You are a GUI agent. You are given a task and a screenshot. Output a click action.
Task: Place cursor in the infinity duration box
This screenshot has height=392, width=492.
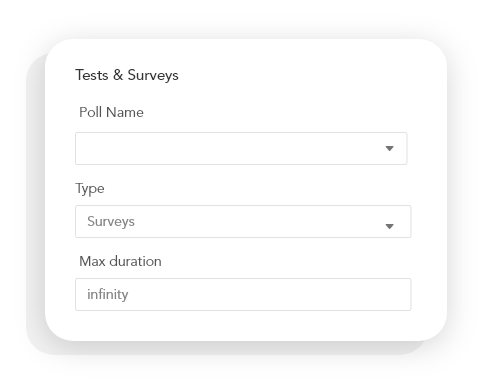pyautogui.click(x=243, y=294)
